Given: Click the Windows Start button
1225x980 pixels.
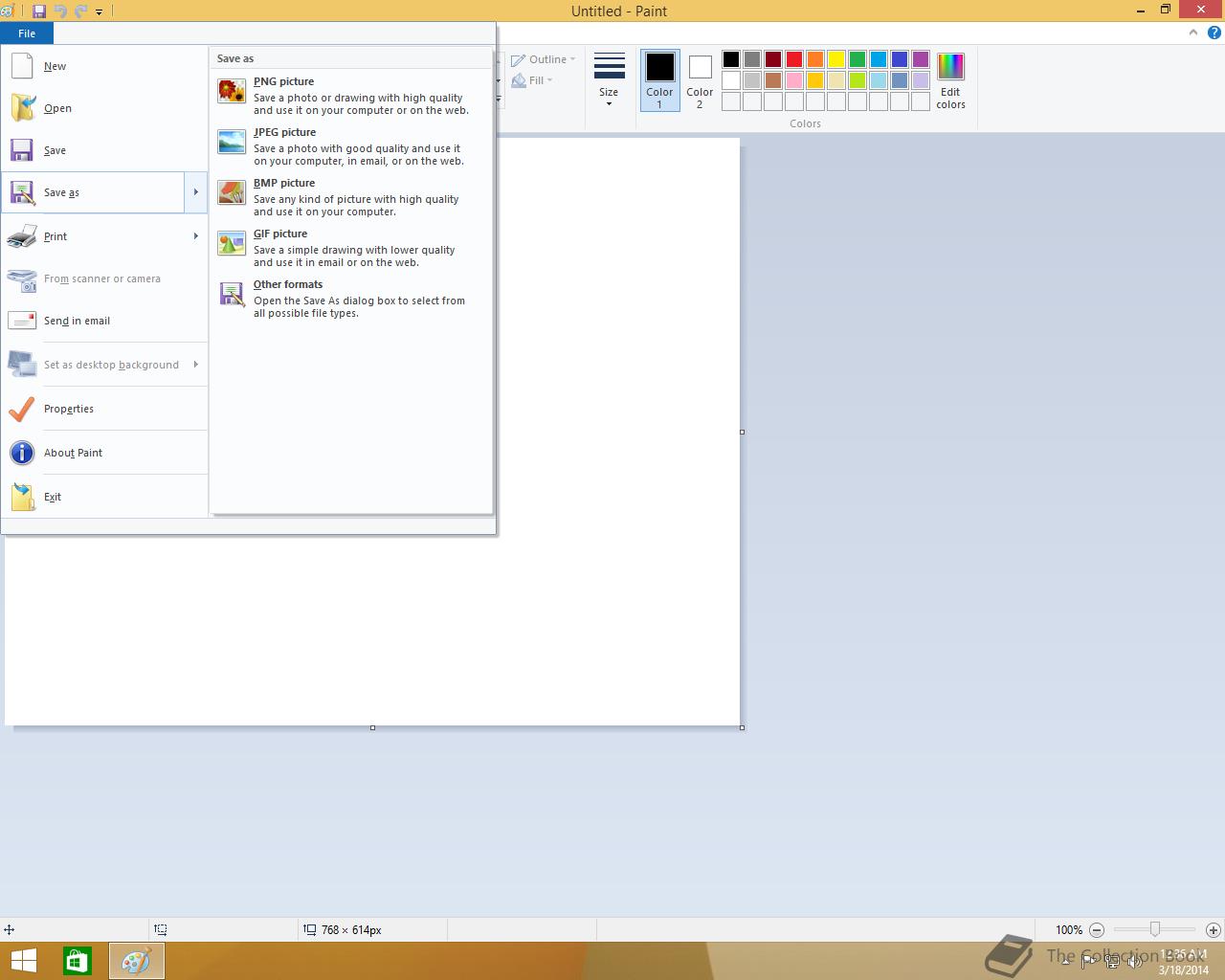Looking at the screenshot, I should coord(23,961).
